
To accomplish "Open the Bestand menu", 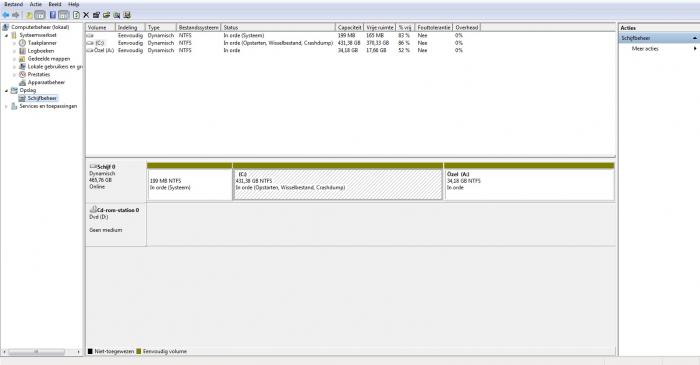I will [13, 4].
